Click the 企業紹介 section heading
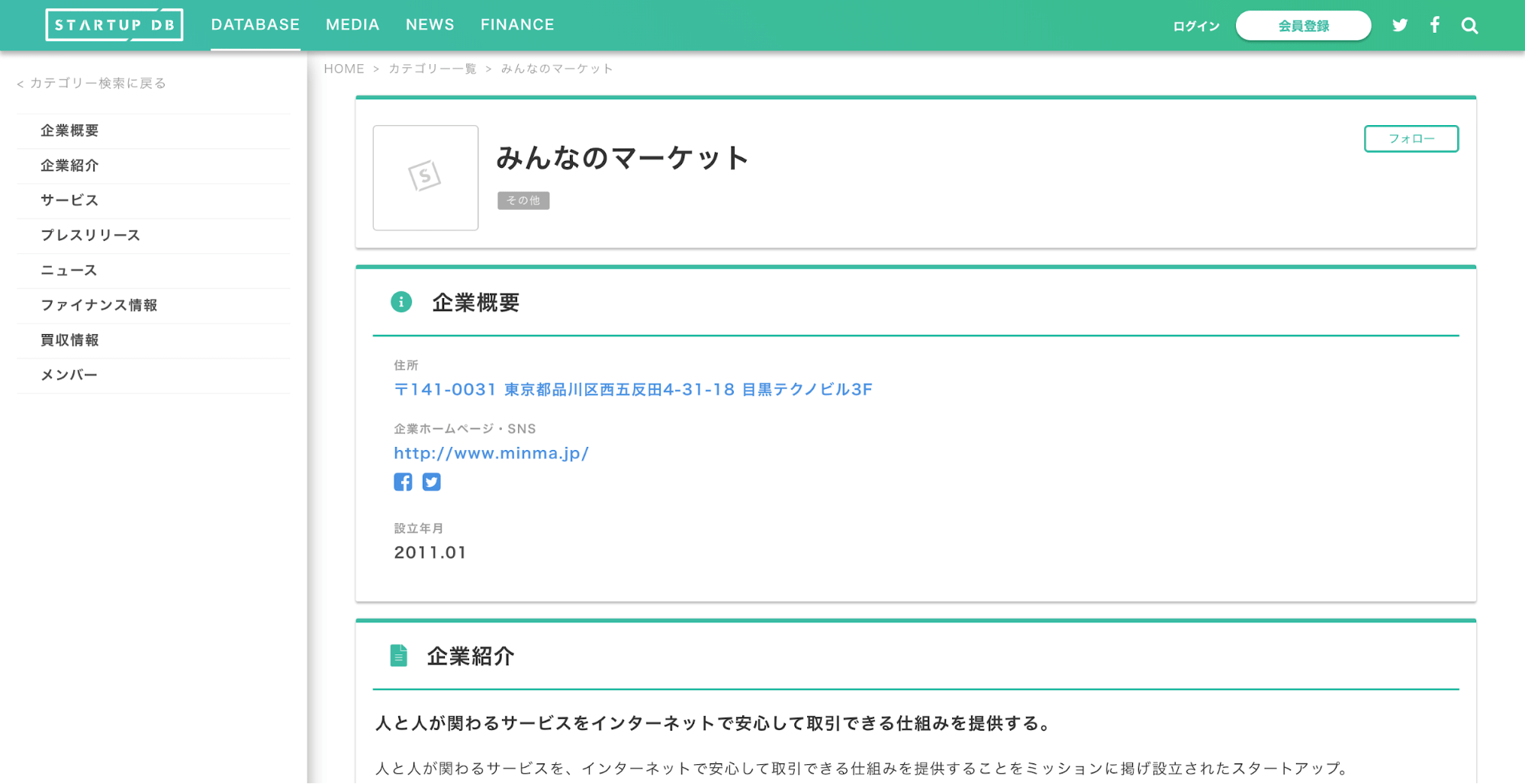 (x=471, y=657)
